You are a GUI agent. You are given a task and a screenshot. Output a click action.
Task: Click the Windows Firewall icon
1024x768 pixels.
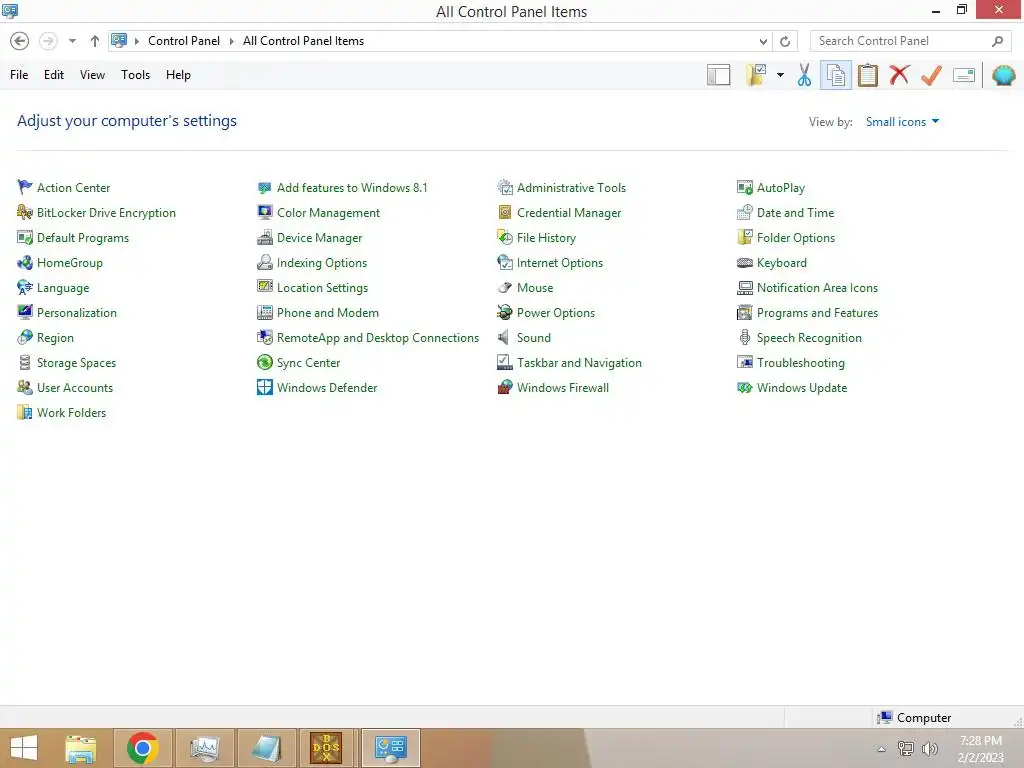click(505, 388)
